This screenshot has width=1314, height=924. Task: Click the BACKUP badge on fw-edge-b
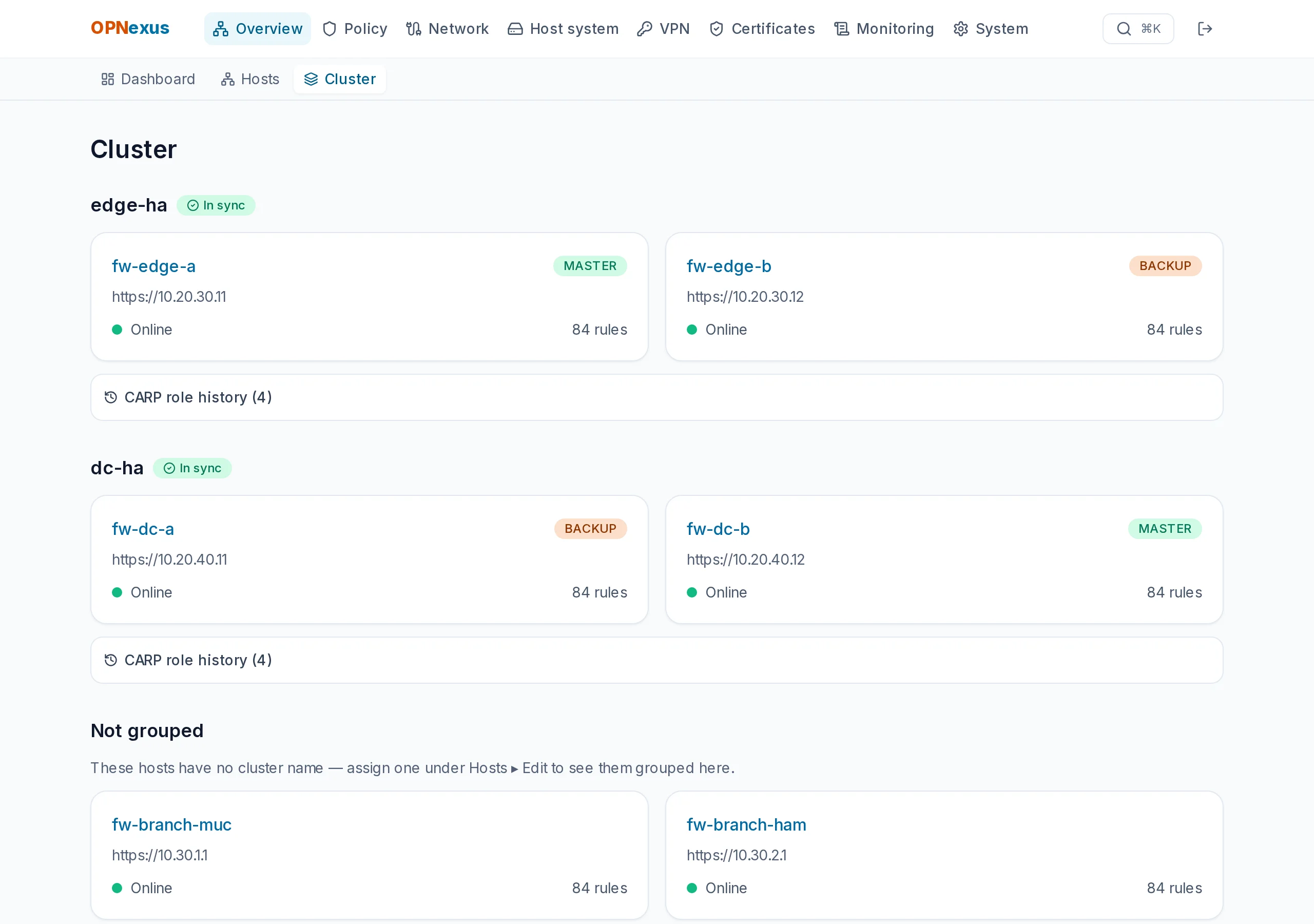point(1165,266)
